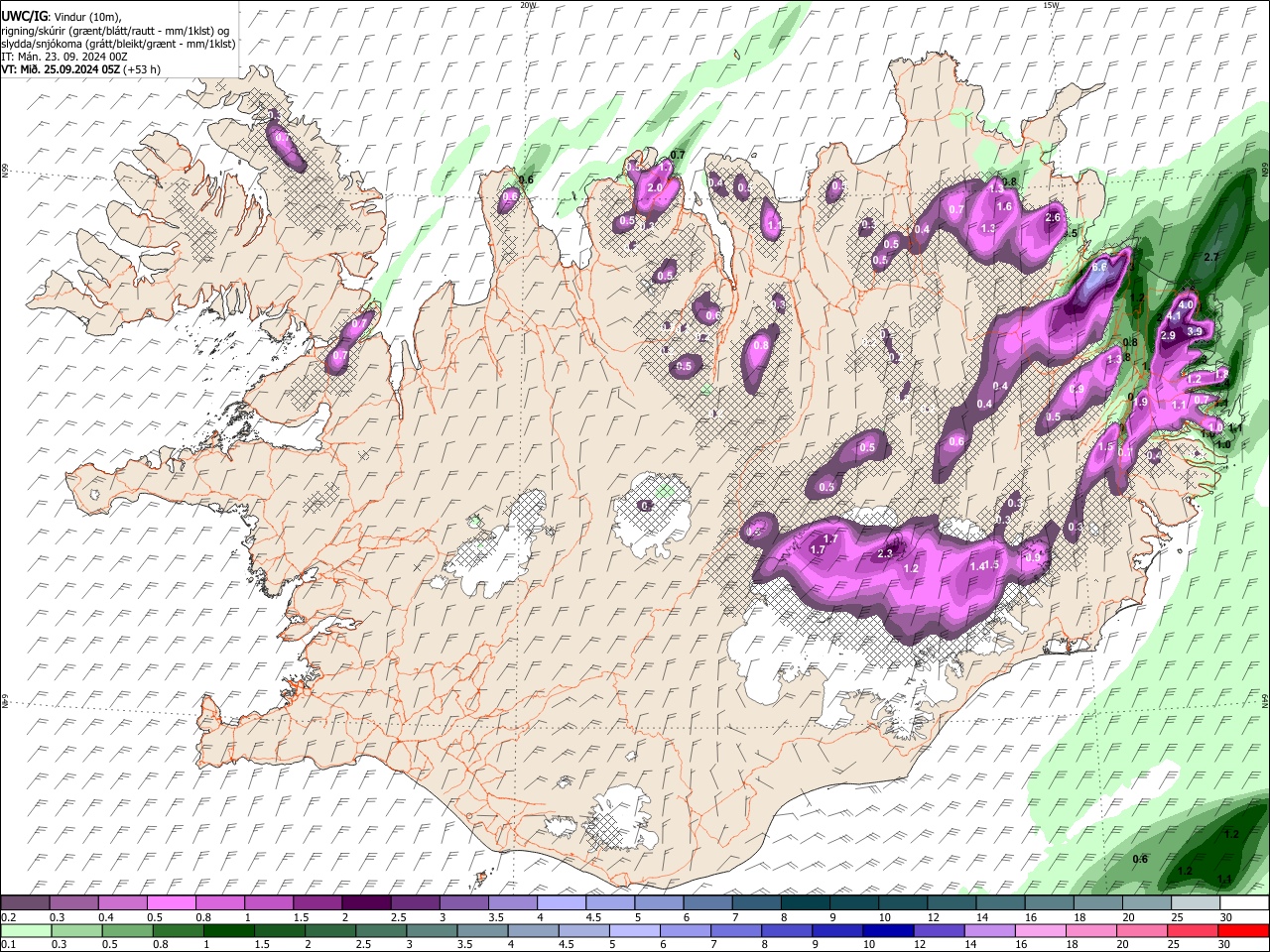1270x952 pixels.
Task: Click the 'slydda/snjókoma' legend description line
Action: coord(118,44)
